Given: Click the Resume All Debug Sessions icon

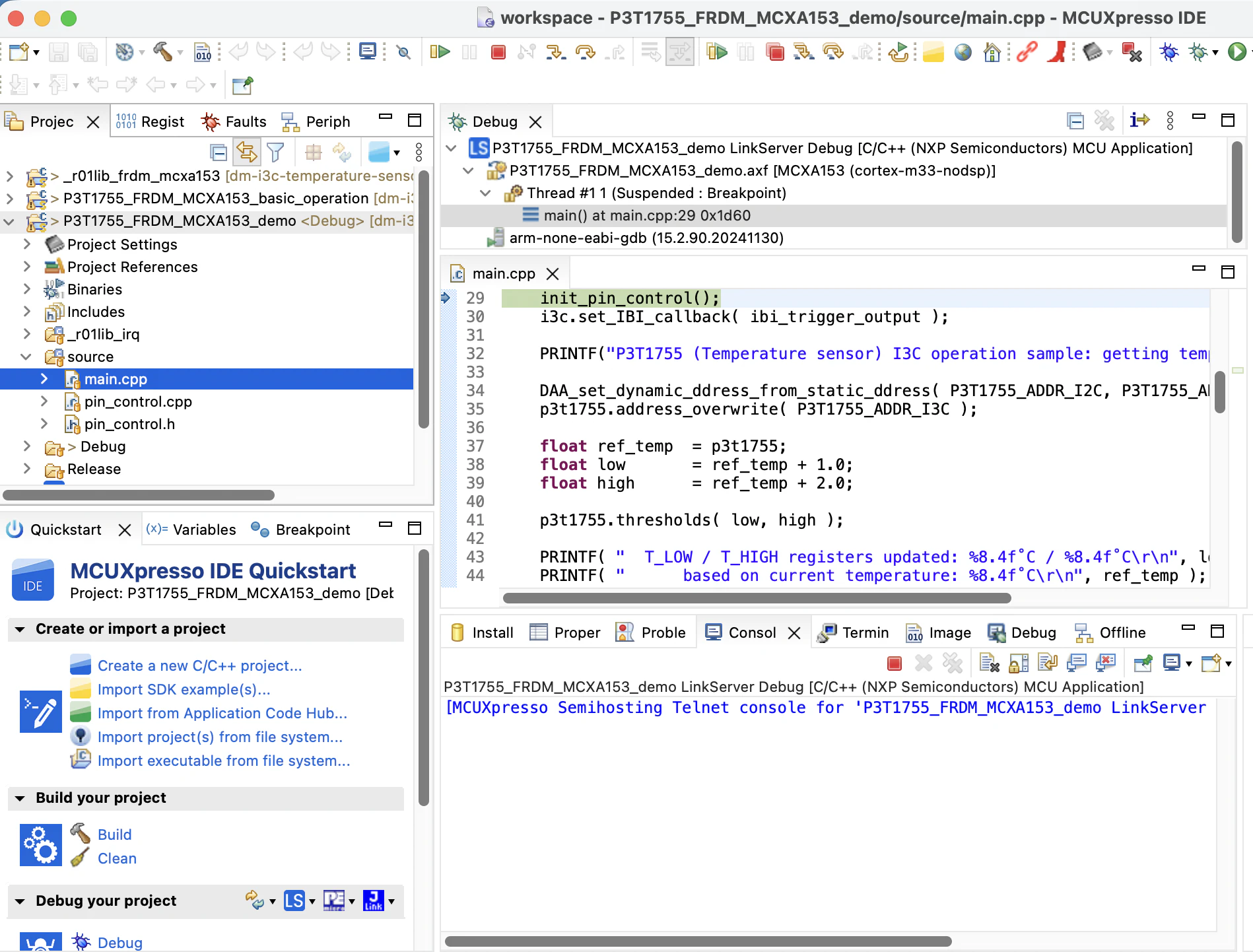Looking at the screenshot, I should pos(716,51).
